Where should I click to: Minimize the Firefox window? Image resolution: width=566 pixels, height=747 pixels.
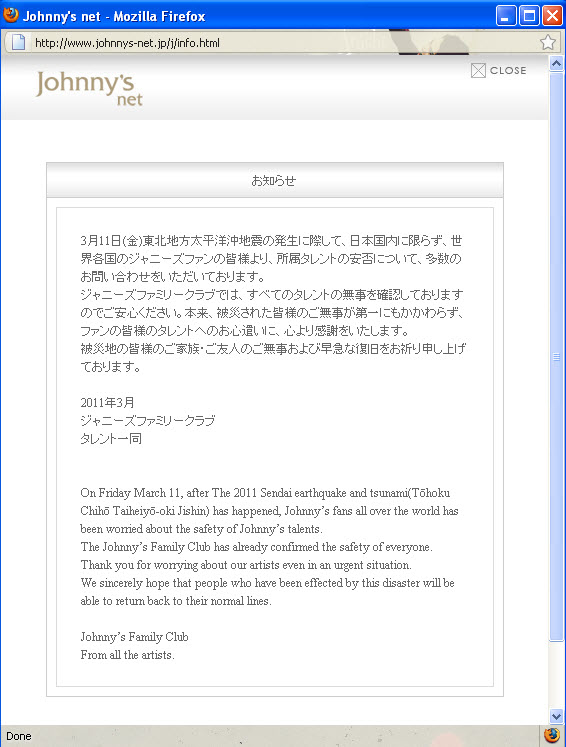tap(505, 16)
